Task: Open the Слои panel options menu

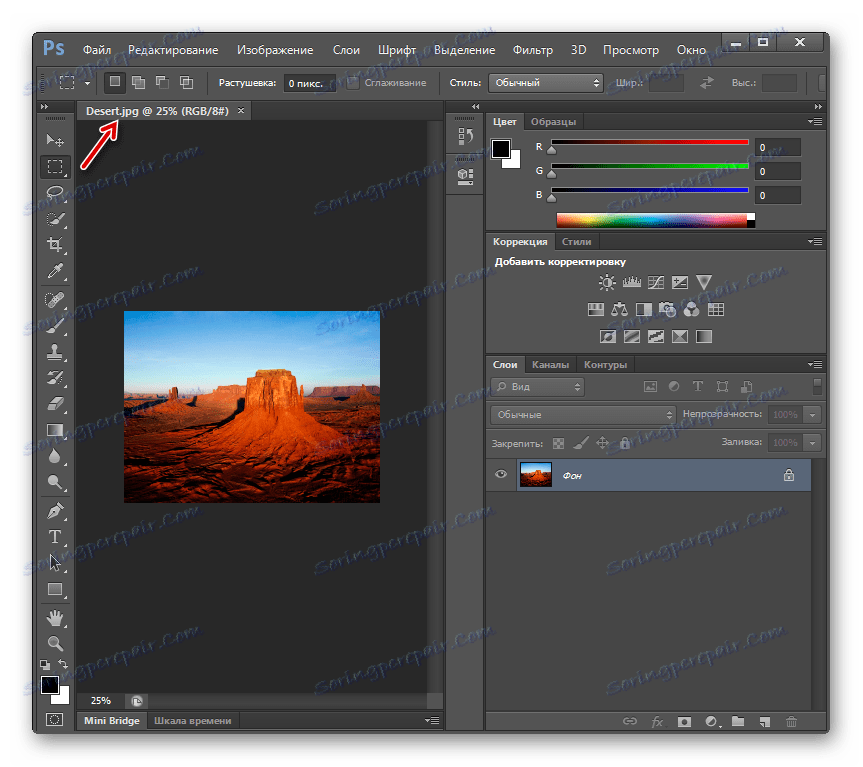Action: pos(815,364)
